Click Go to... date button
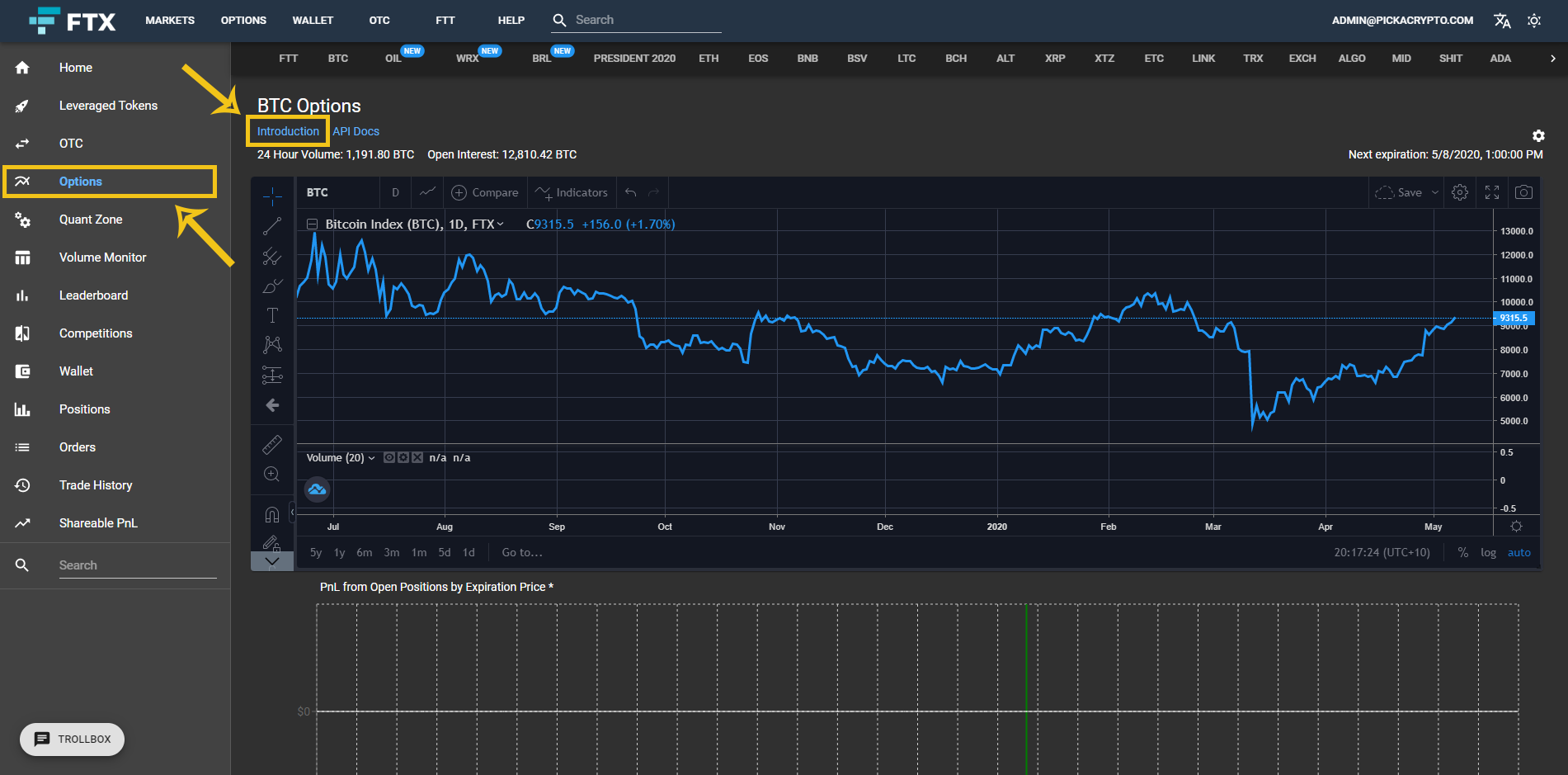1568x775 pixels. pos(522,553)
